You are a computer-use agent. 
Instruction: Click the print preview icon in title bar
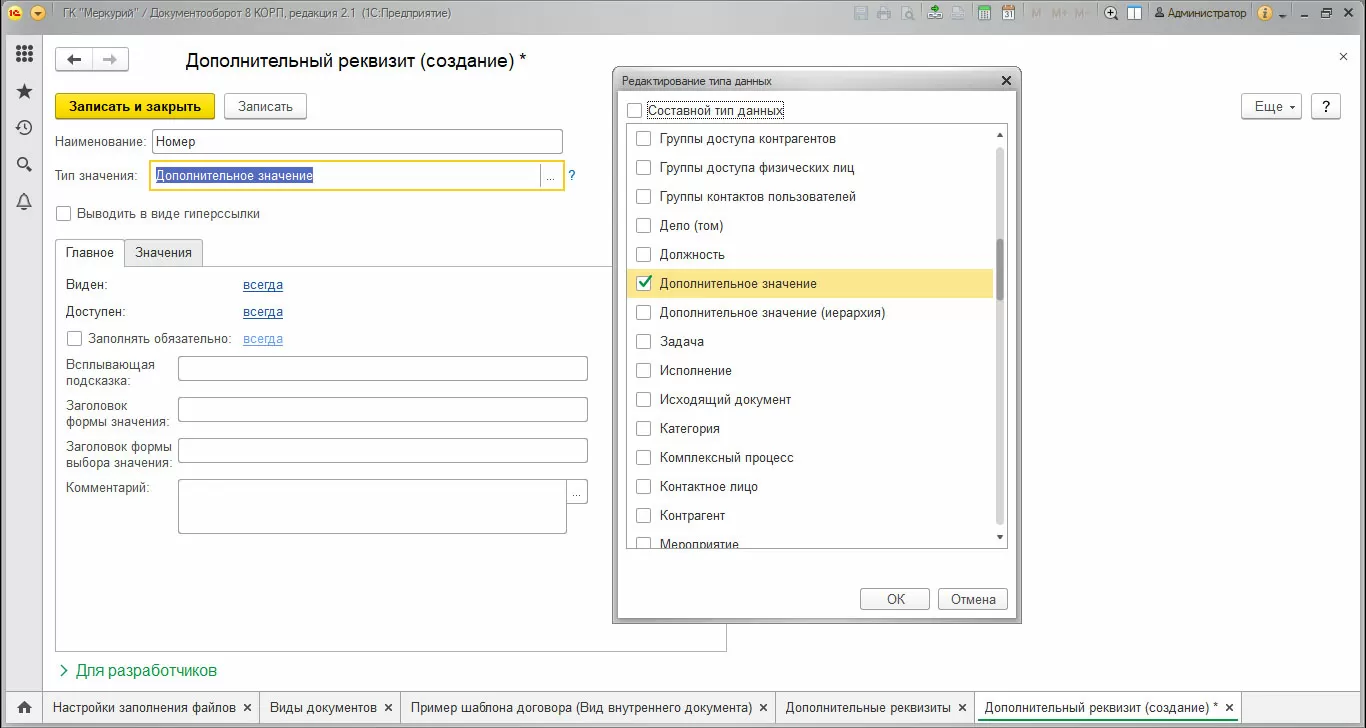click(907, 13)
